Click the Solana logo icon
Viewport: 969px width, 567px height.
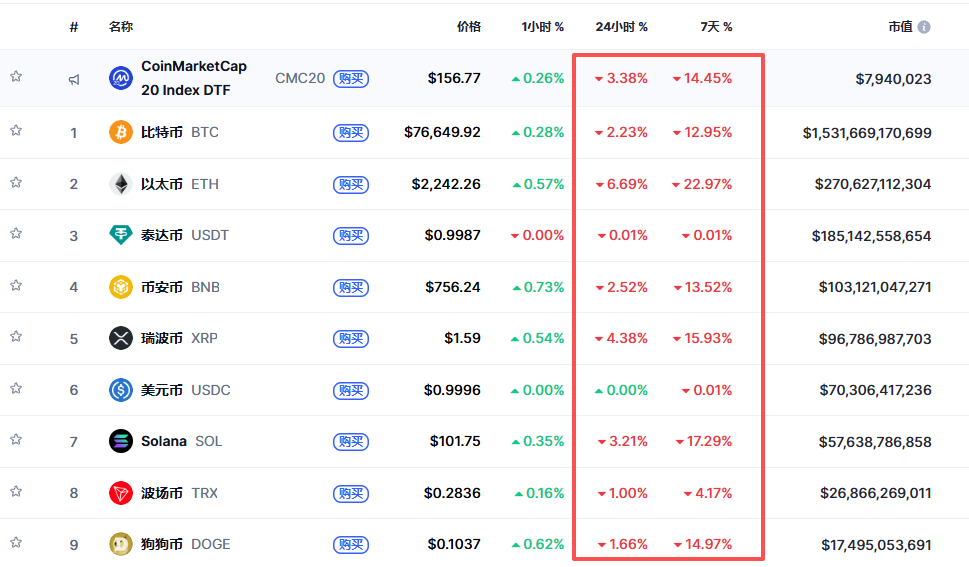(120, 441)
